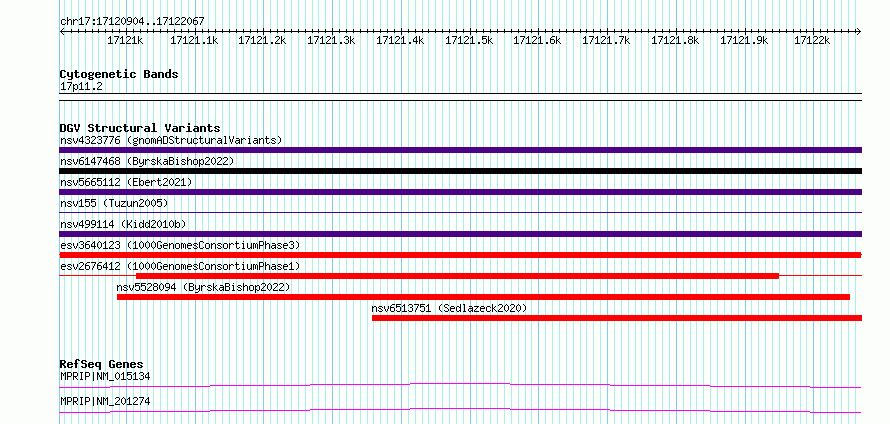This screenshot has height=424, width=890.
Task: Click the 17121.2k ruler tick label
Action: tap(262, 40)
